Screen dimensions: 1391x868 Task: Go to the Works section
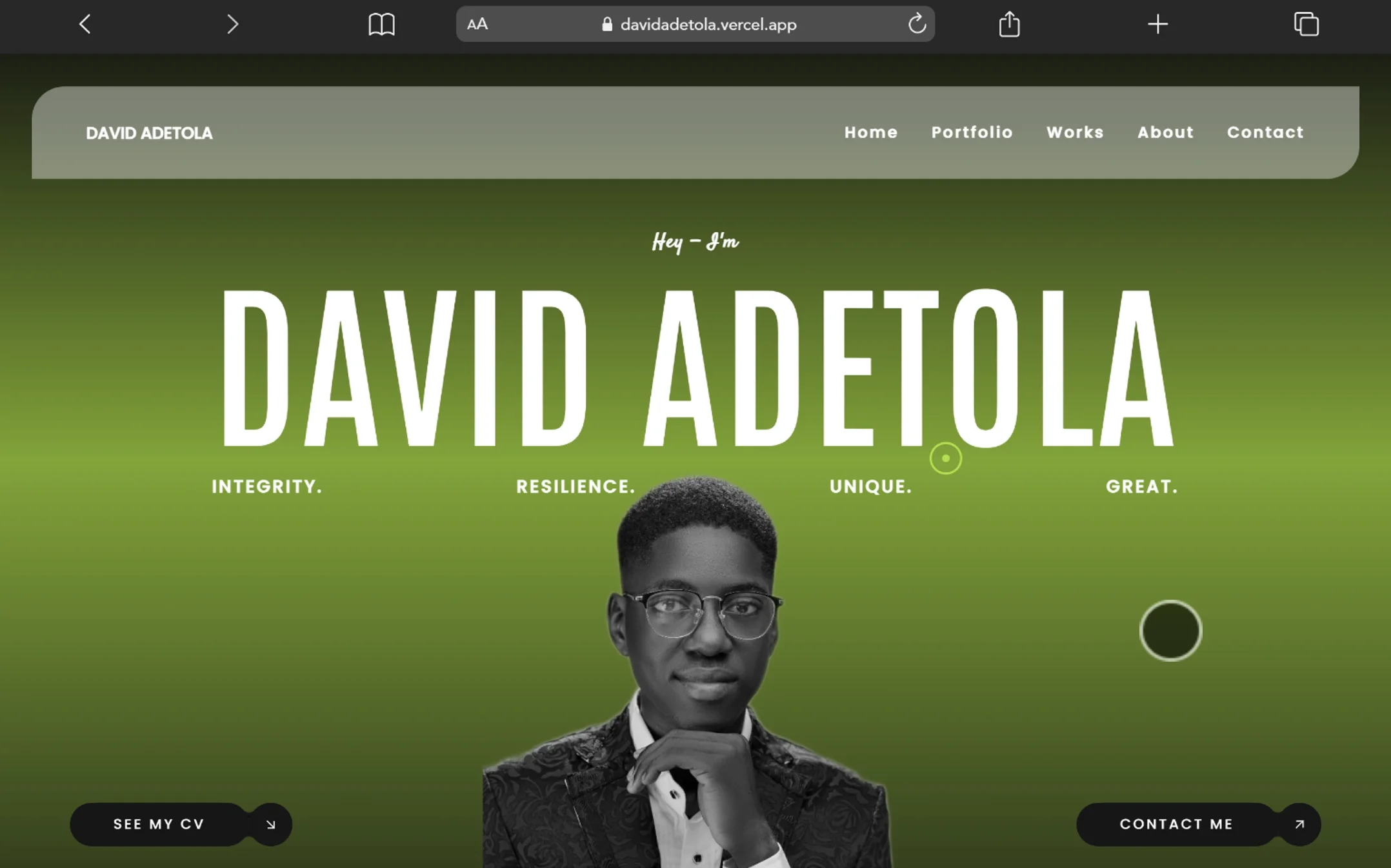pyautogui.click(x=1075, y=132)
